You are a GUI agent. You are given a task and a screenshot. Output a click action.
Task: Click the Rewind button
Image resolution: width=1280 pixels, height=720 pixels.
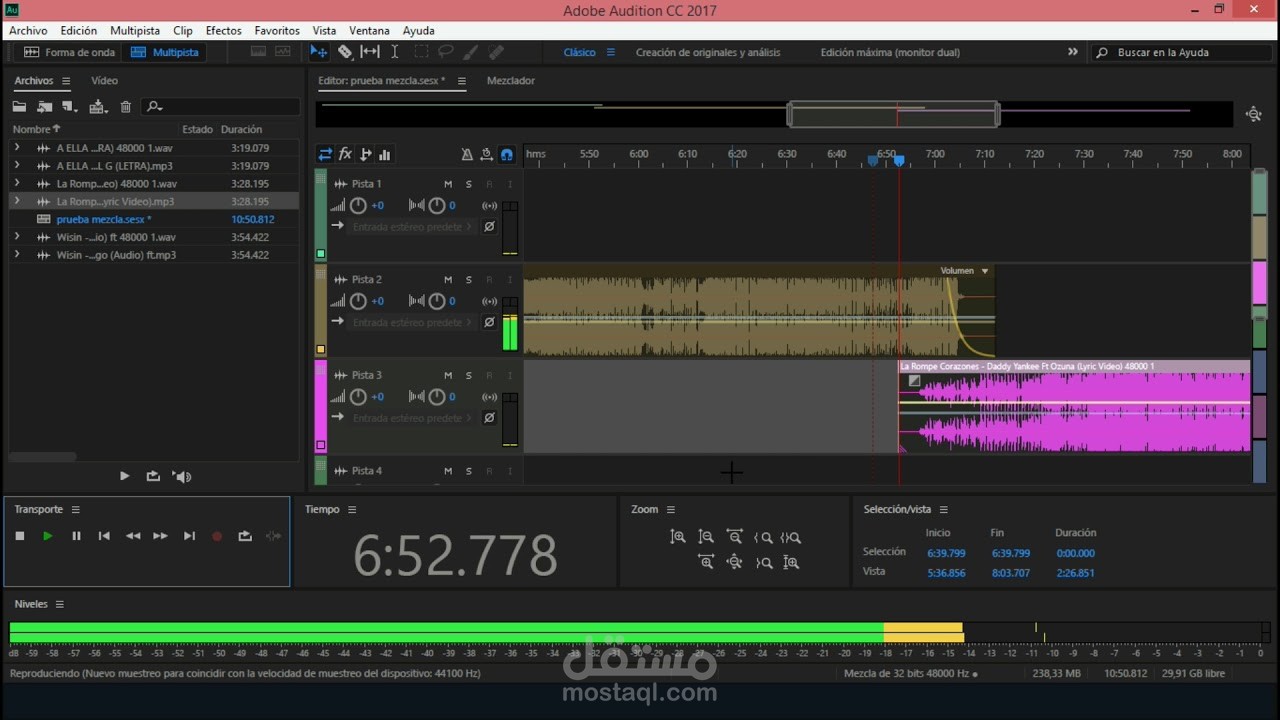(x=133, y=536)
